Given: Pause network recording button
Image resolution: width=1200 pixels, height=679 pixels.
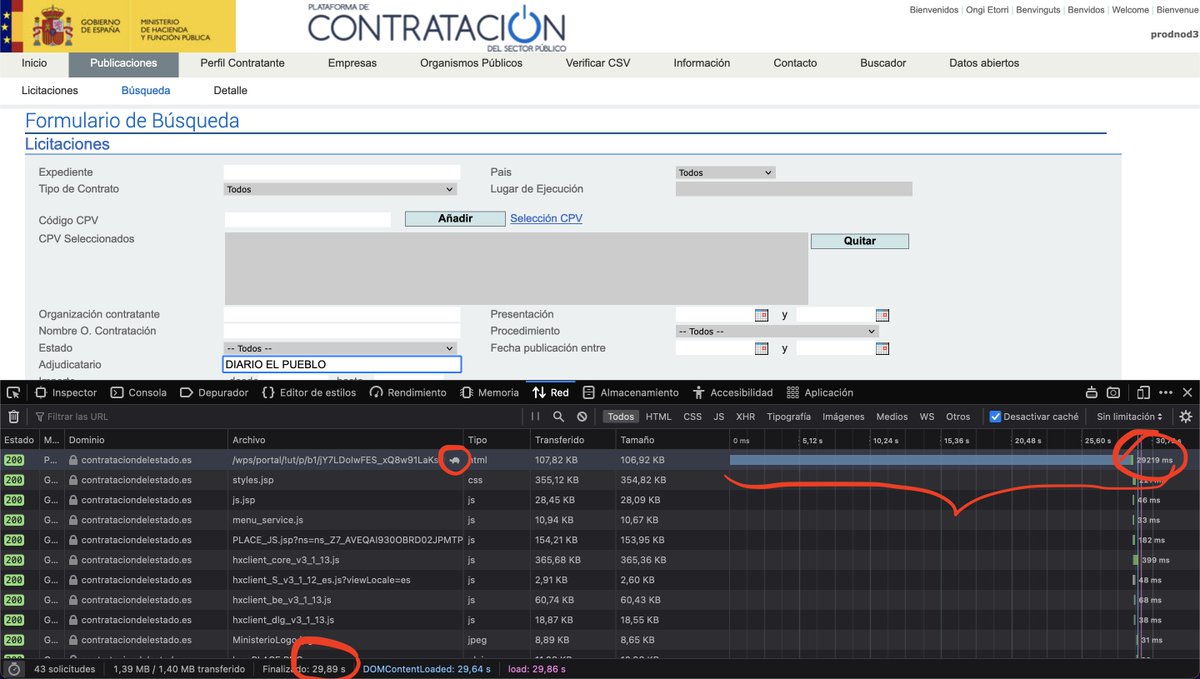Looking at the screenshot, I should (x=535, y=416).
